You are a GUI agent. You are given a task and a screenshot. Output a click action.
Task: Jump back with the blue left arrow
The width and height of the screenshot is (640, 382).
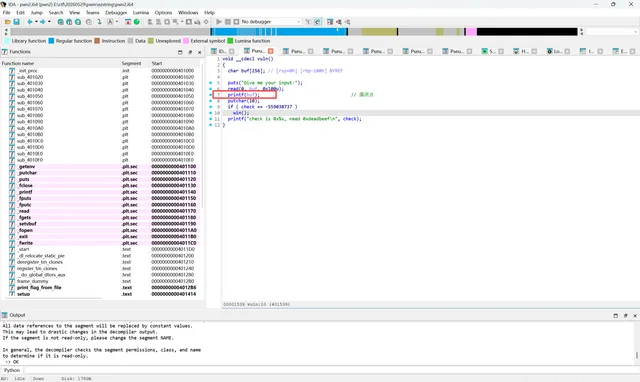click(30, 22)
